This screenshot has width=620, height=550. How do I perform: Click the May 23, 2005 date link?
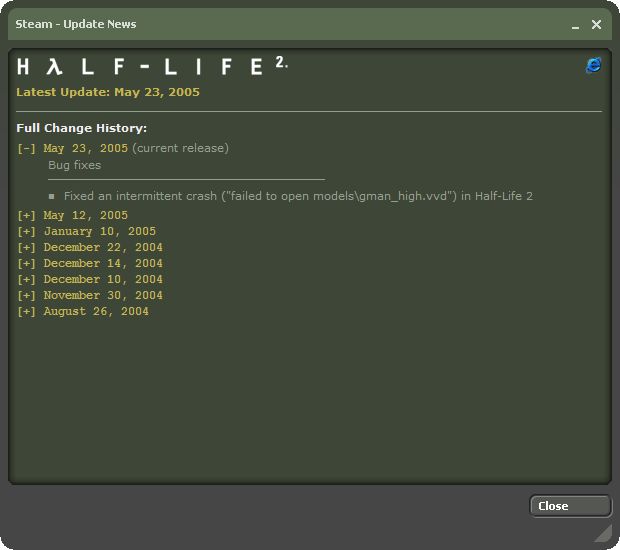pos(86,148)
